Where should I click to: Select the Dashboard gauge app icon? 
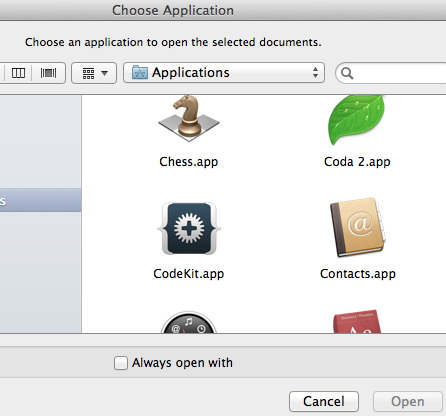(x=189, y=322)
